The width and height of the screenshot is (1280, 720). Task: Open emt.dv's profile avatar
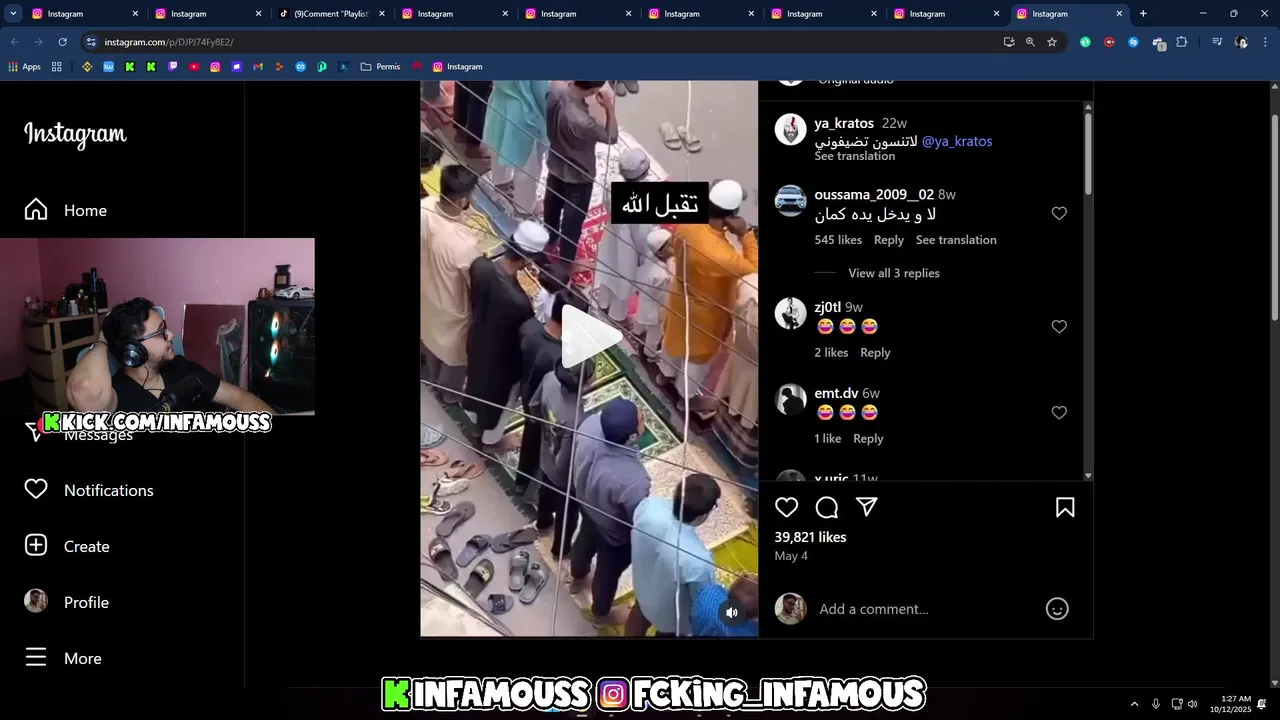click(x=791, y=399)
